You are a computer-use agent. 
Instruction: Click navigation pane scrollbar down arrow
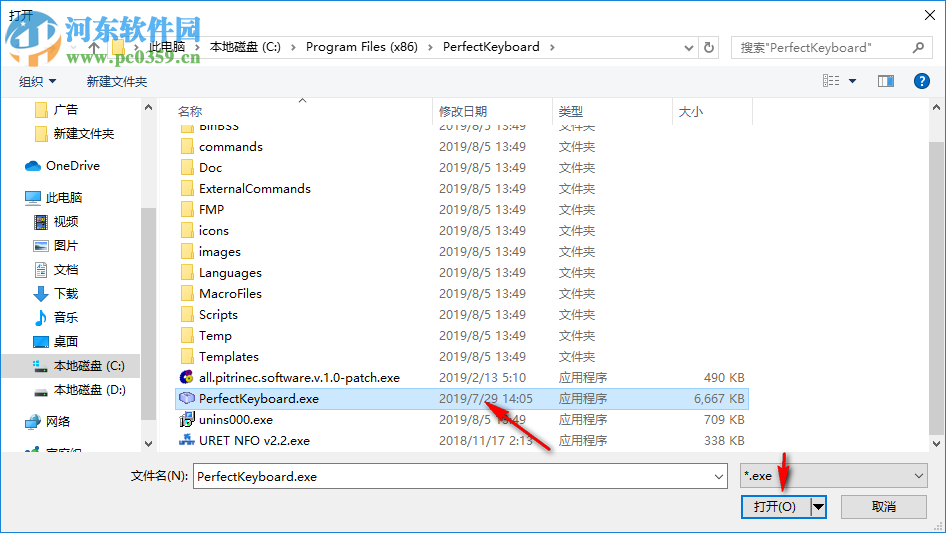click(148, 444)
